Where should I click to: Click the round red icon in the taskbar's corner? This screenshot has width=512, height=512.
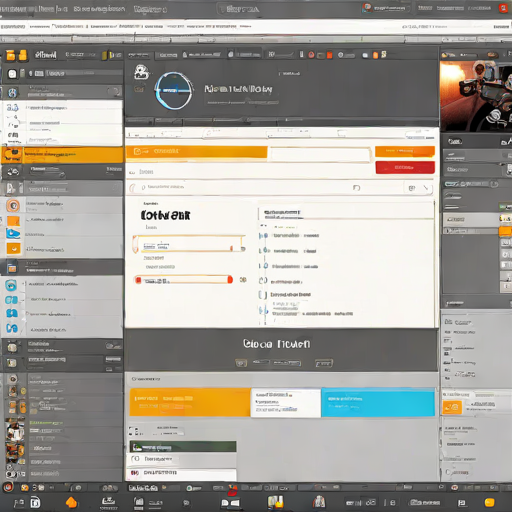tap(8, 487)
